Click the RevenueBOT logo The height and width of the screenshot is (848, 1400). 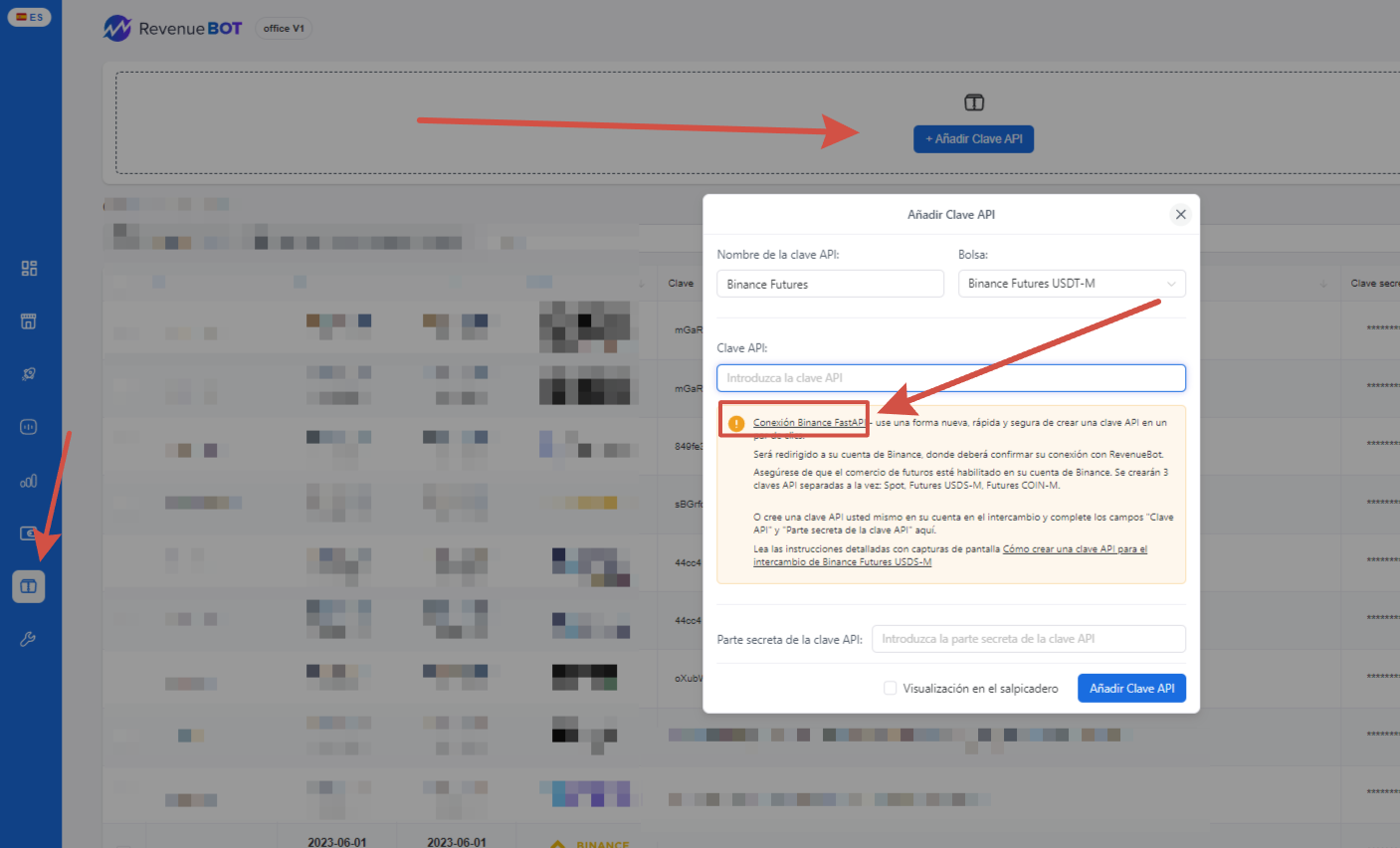[x=173, y=29]
